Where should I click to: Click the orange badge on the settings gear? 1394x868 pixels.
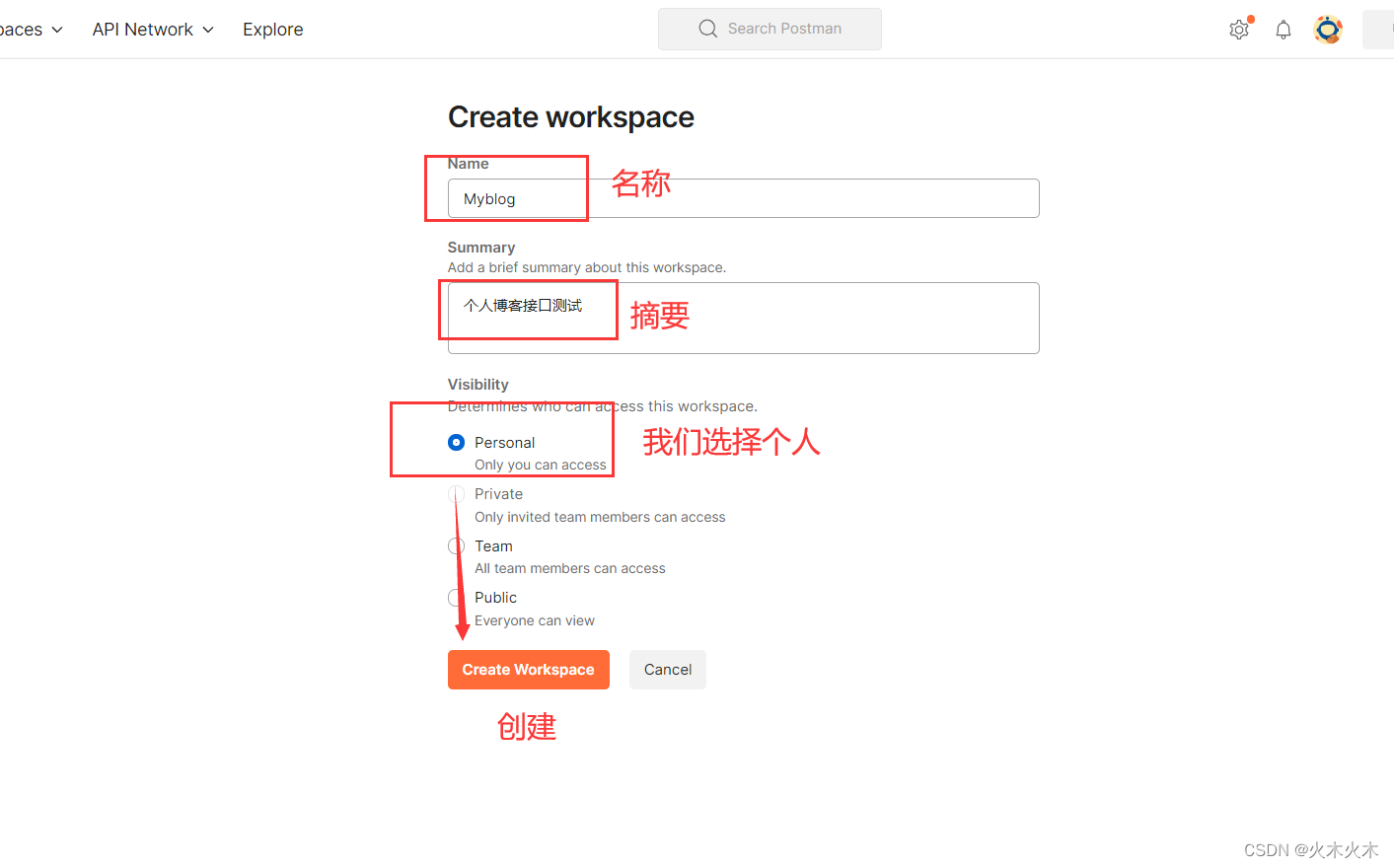pos(1249,19)
